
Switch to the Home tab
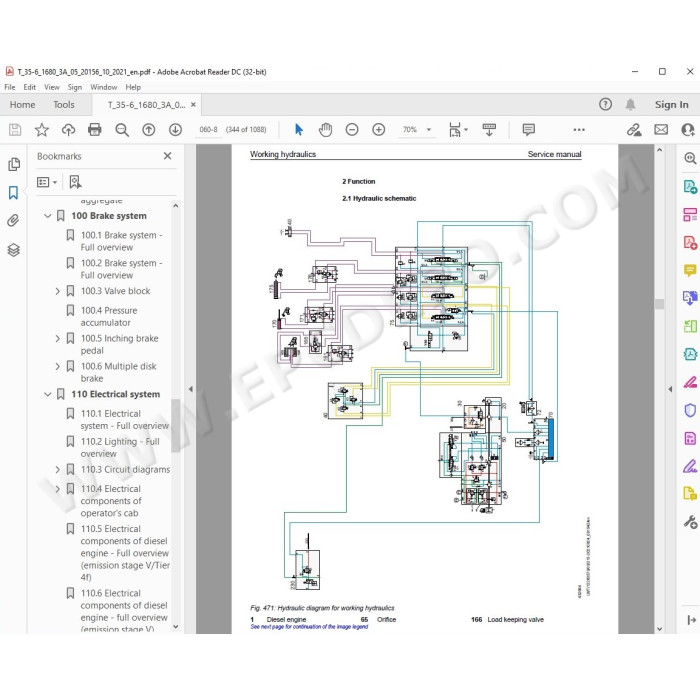coord(22,104)
